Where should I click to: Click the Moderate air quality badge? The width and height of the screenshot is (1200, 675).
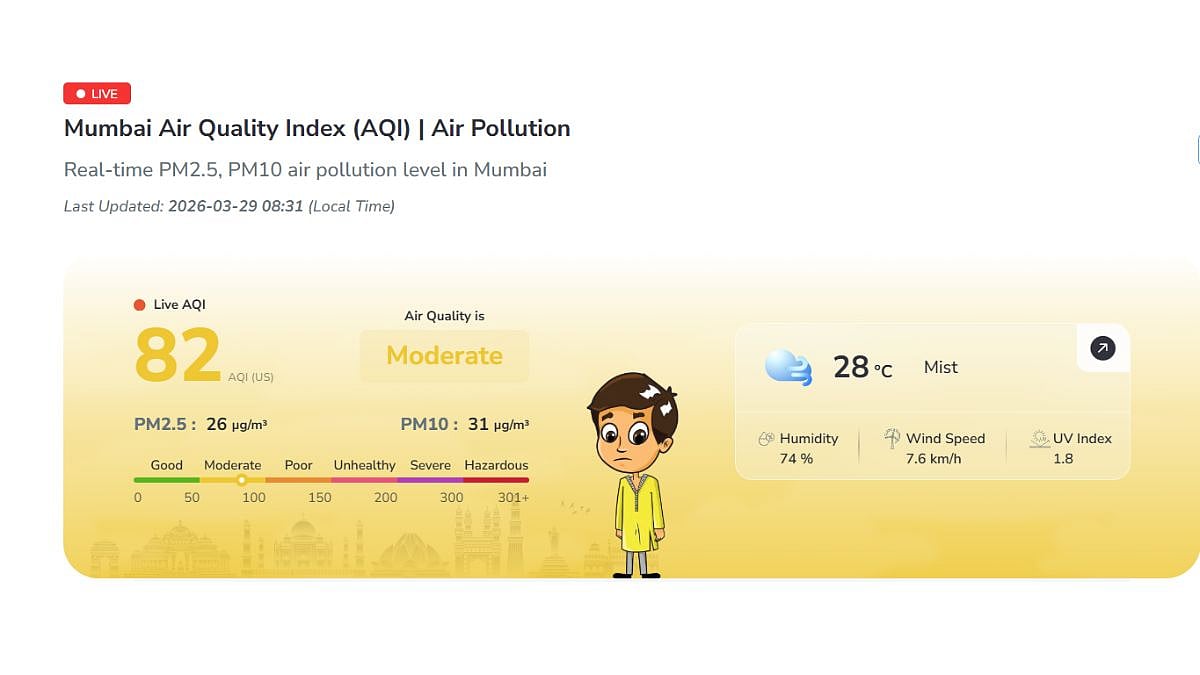tap(444, 356)
